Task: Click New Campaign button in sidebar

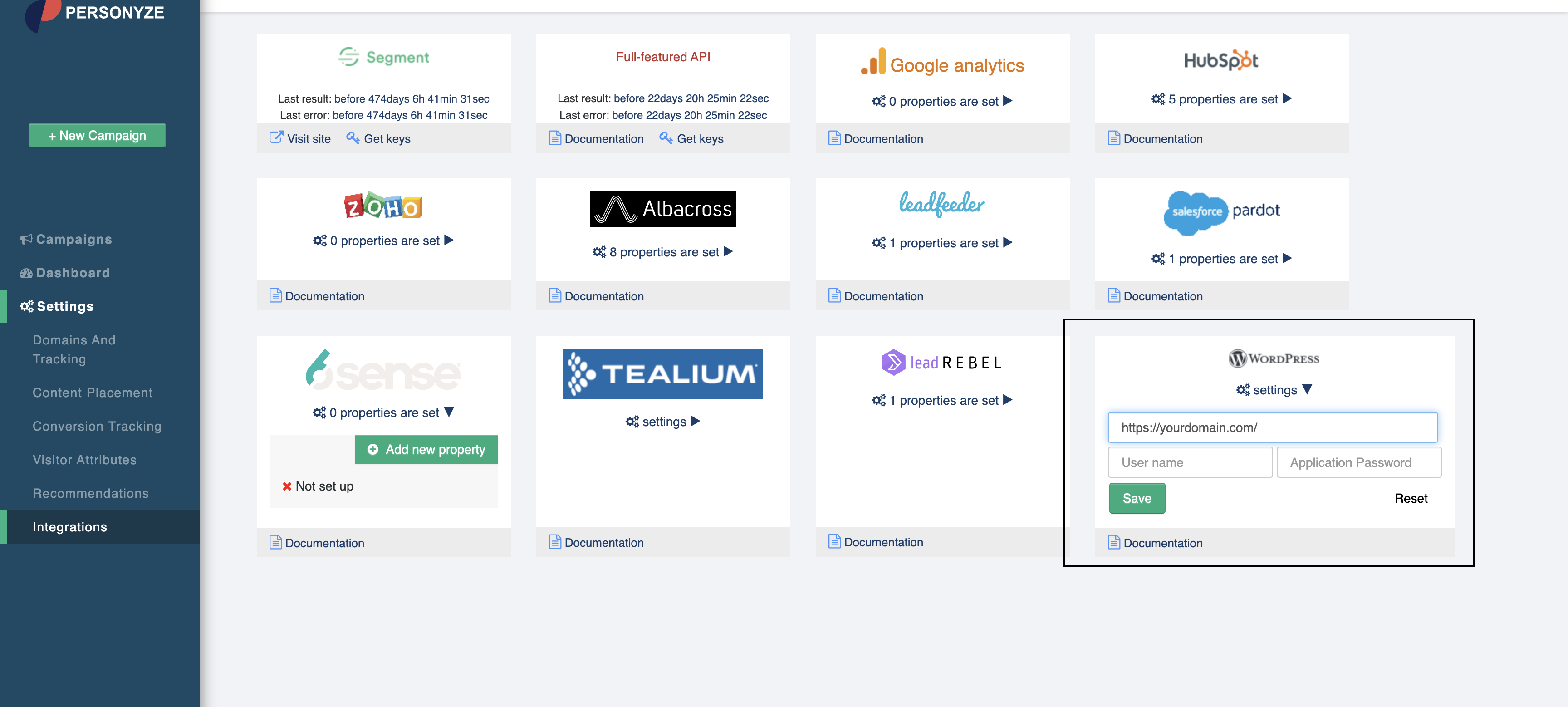Action: (x=97, y=135)
